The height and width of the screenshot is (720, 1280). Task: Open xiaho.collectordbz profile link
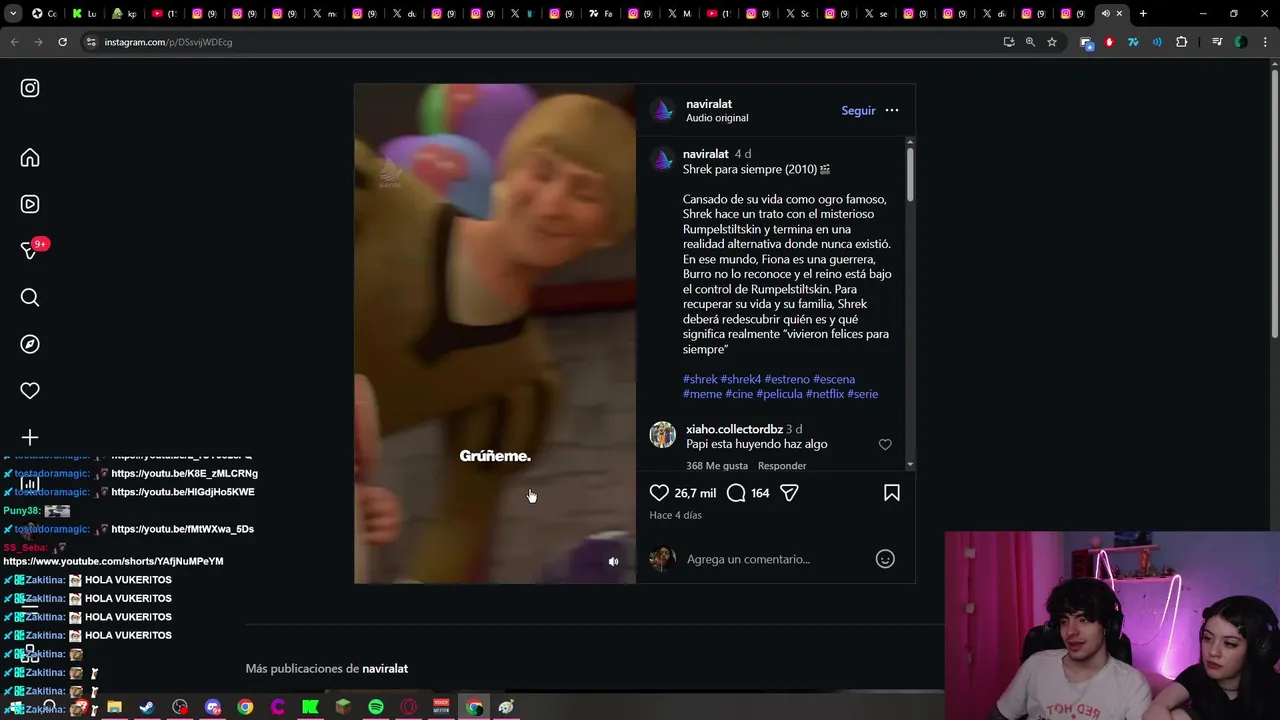point(734,429)
